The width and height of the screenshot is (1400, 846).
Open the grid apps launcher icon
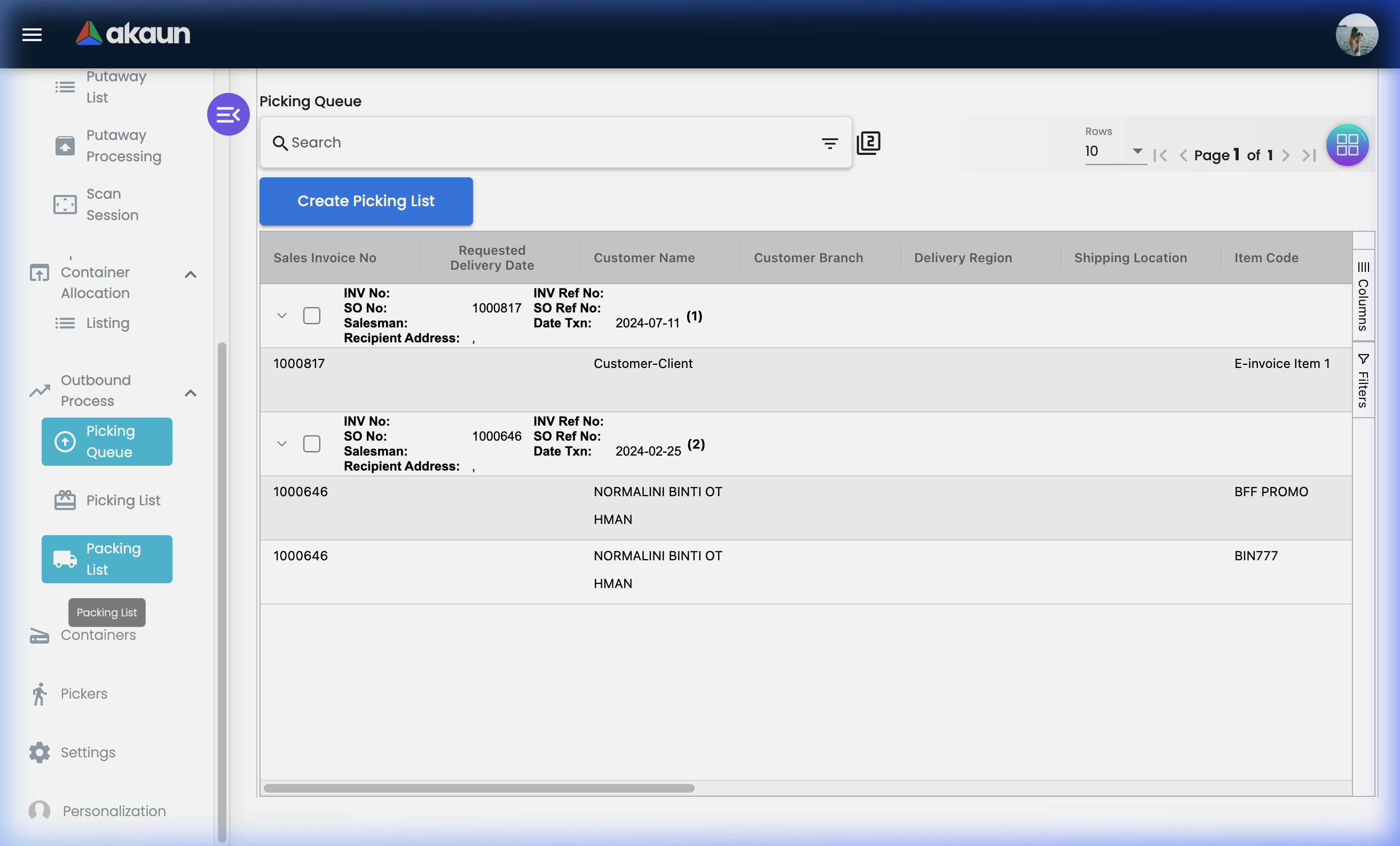[1347, 144]
